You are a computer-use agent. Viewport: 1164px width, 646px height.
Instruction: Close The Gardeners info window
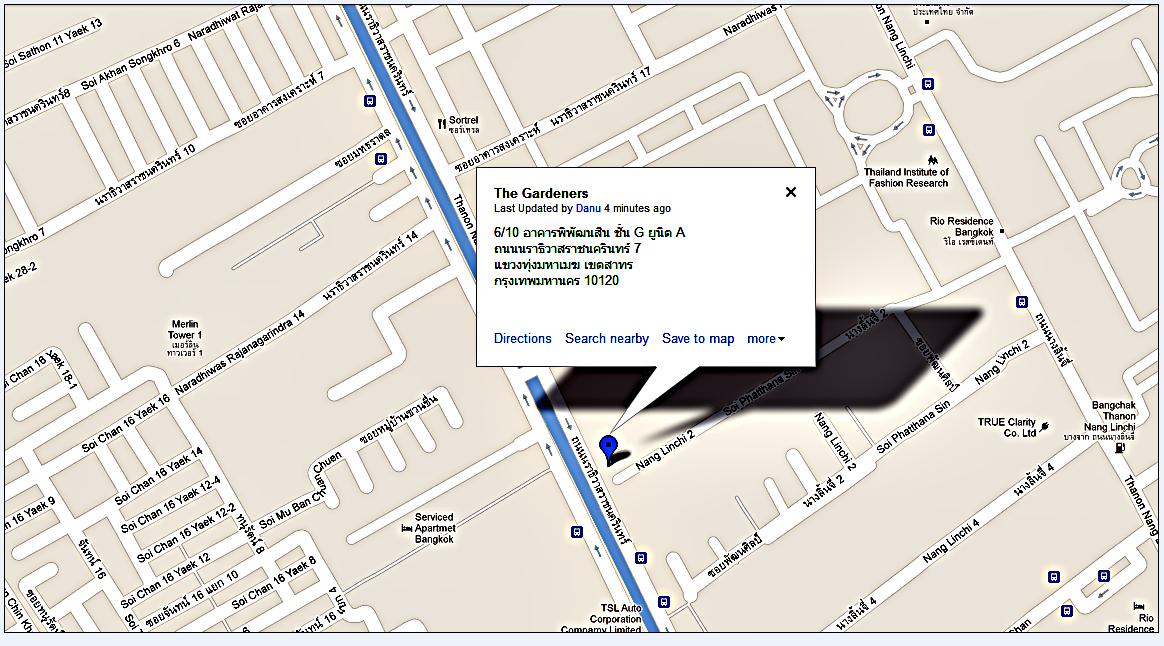(790, 192)
